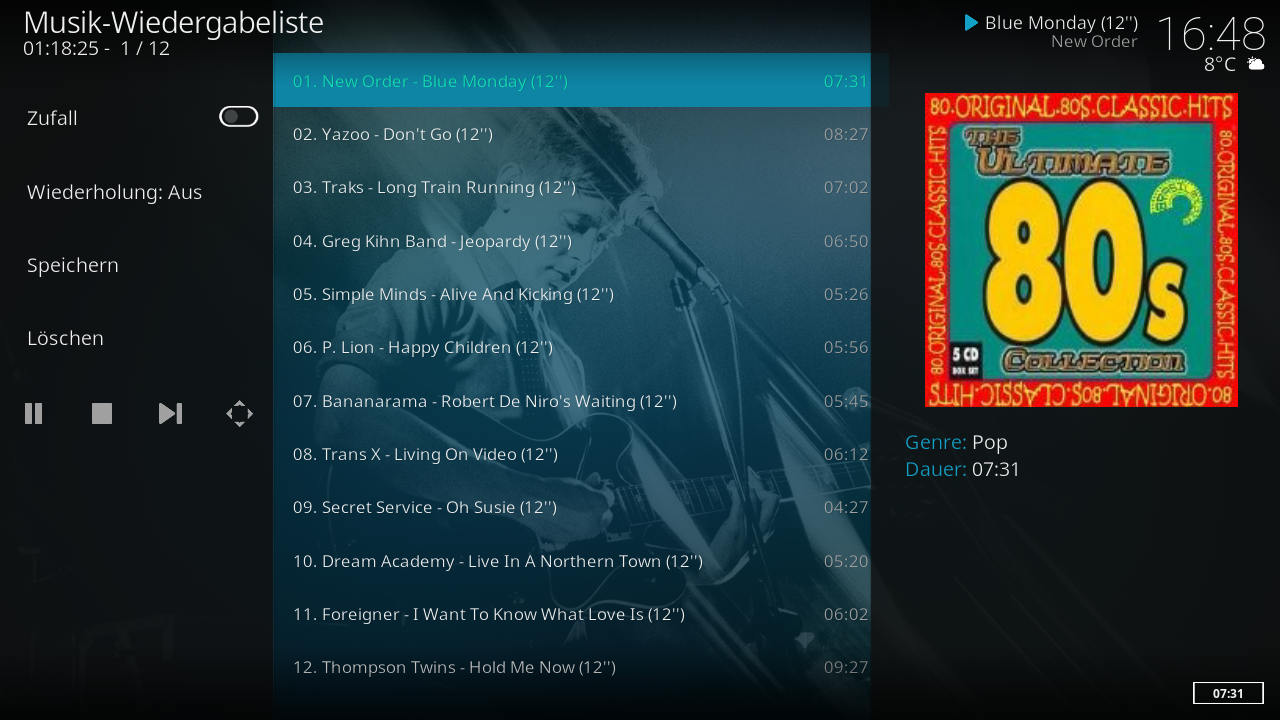
Task: Click the Ultimate 80s album cover
Action: click(x=1081, y=250)
